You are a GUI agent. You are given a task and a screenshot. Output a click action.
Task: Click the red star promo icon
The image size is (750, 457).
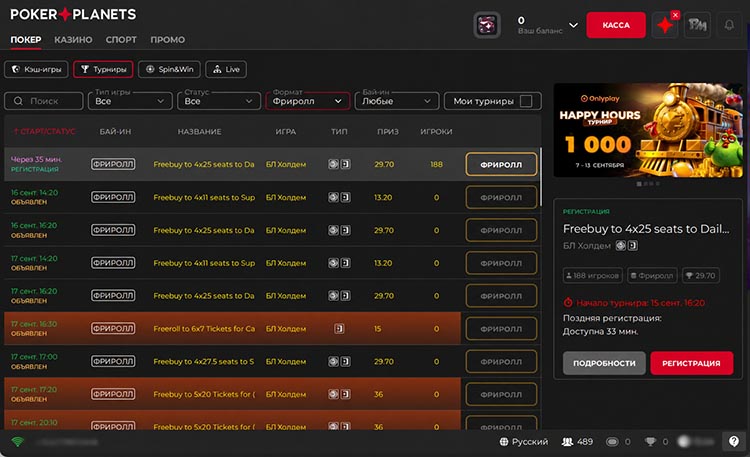coord(665,25)
